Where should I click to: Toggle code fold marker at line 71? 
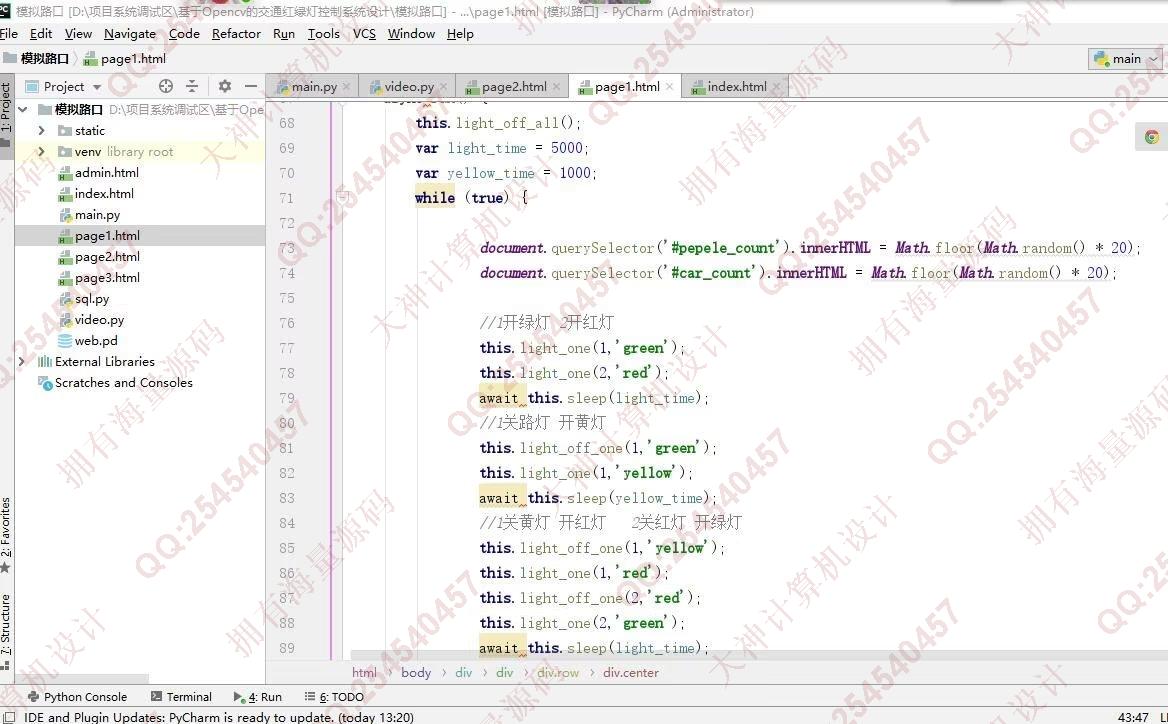[x=342, y=197]
